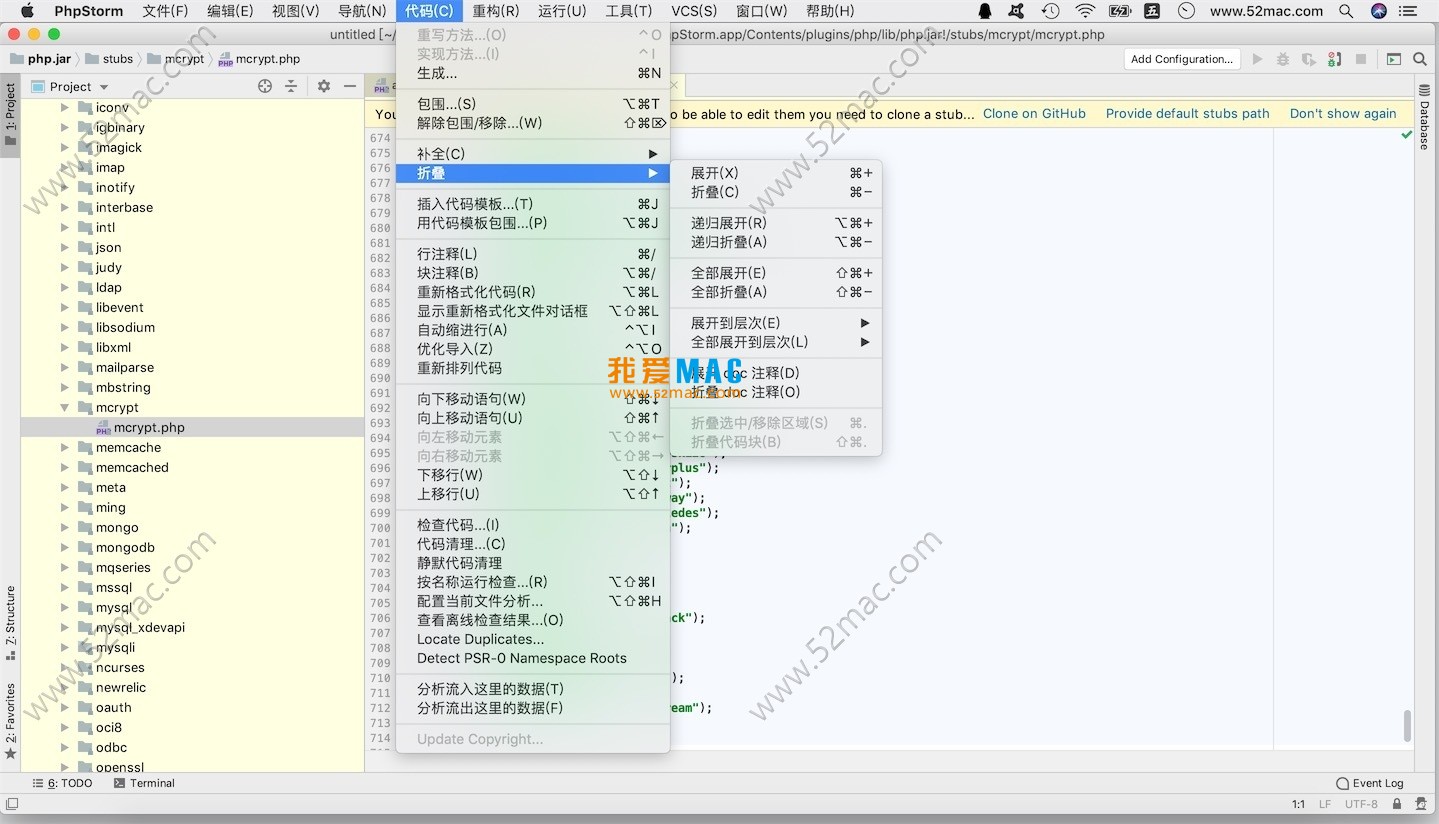This screenshot has width=1439, height=824.
Task: Click php.jar breadcrumb
Action: [x=39, y=59]
